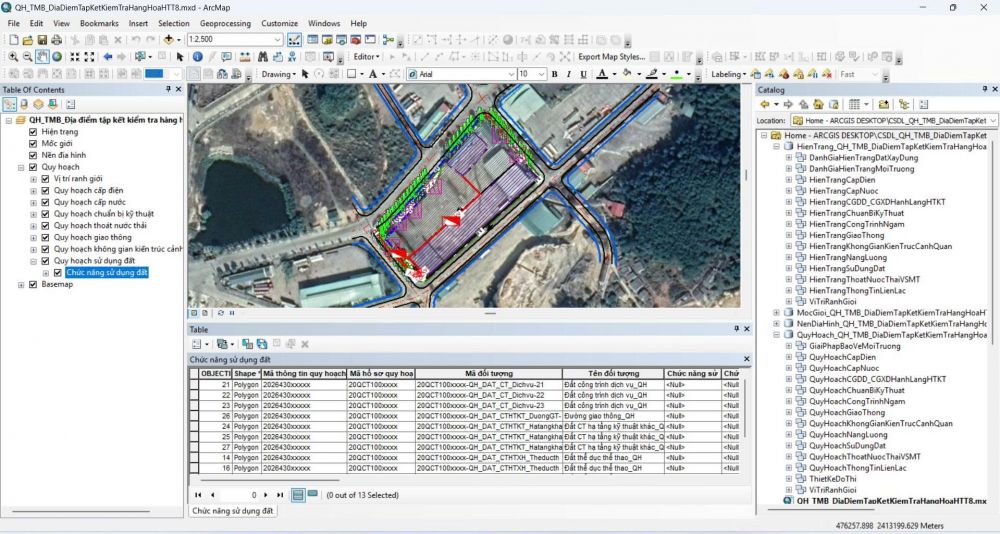The height and width of the screenshot is (534, 1000).
Task: Open the Labeling dropdown menu
Action: click(x=728, y=74)
